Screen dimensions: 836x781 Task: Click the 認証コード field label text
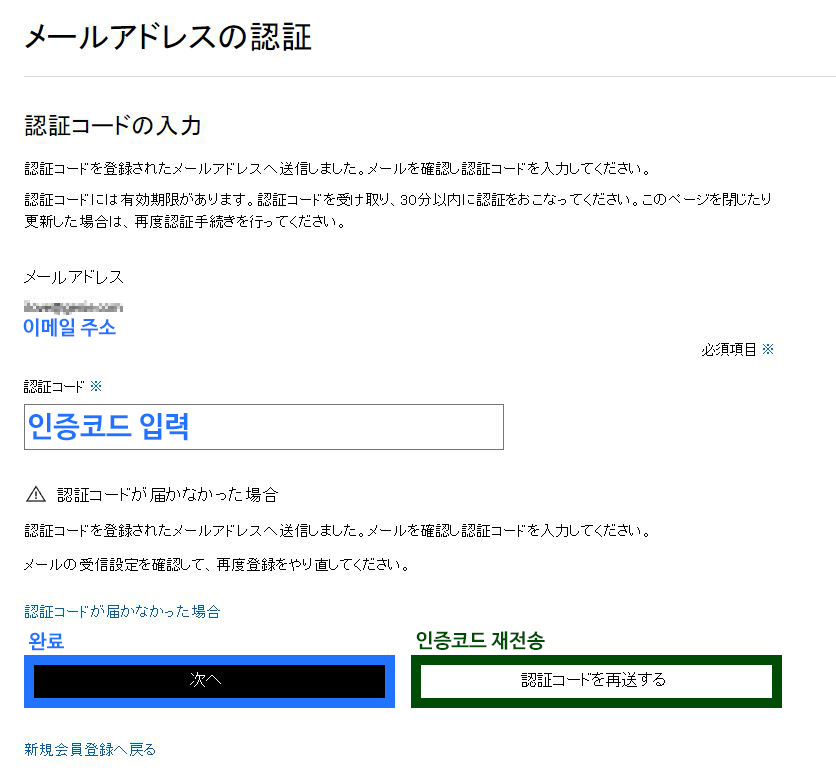[54, 386]
